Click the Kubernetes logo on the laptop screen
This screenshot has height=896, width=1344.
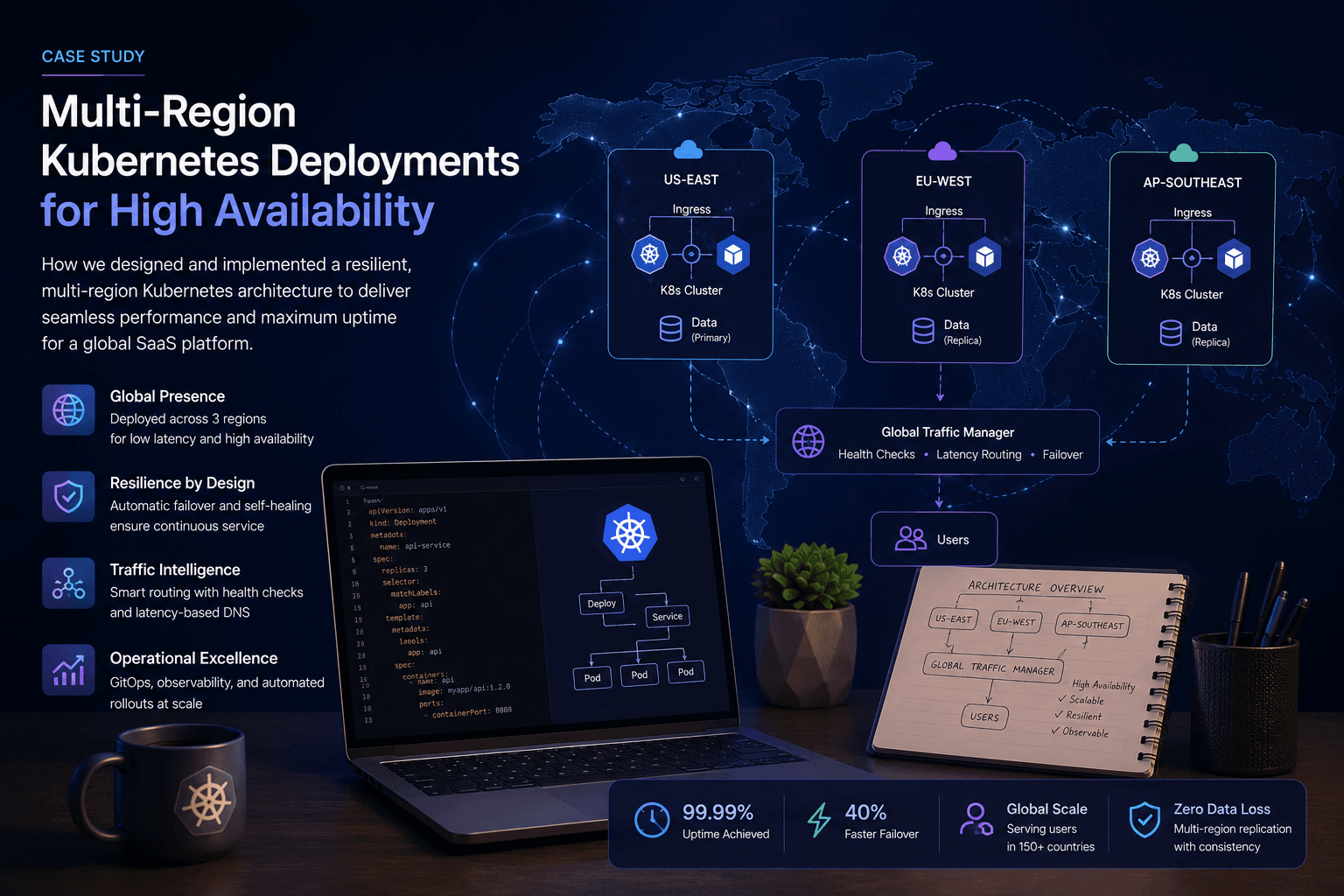point(630,533)
